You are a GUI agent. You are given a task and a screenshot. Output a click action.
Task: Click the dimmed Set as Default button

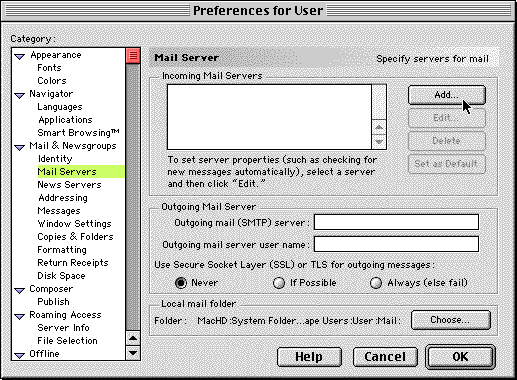click(x=447, y=164)
